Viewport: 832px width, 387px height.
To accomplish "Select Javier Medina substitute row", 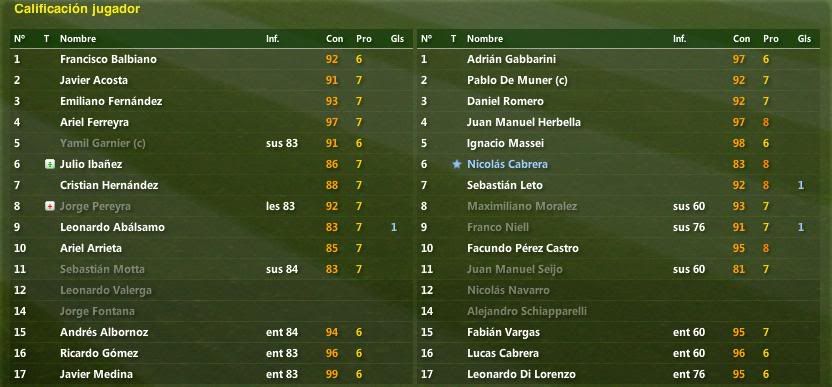I will (x=211, y=374).
